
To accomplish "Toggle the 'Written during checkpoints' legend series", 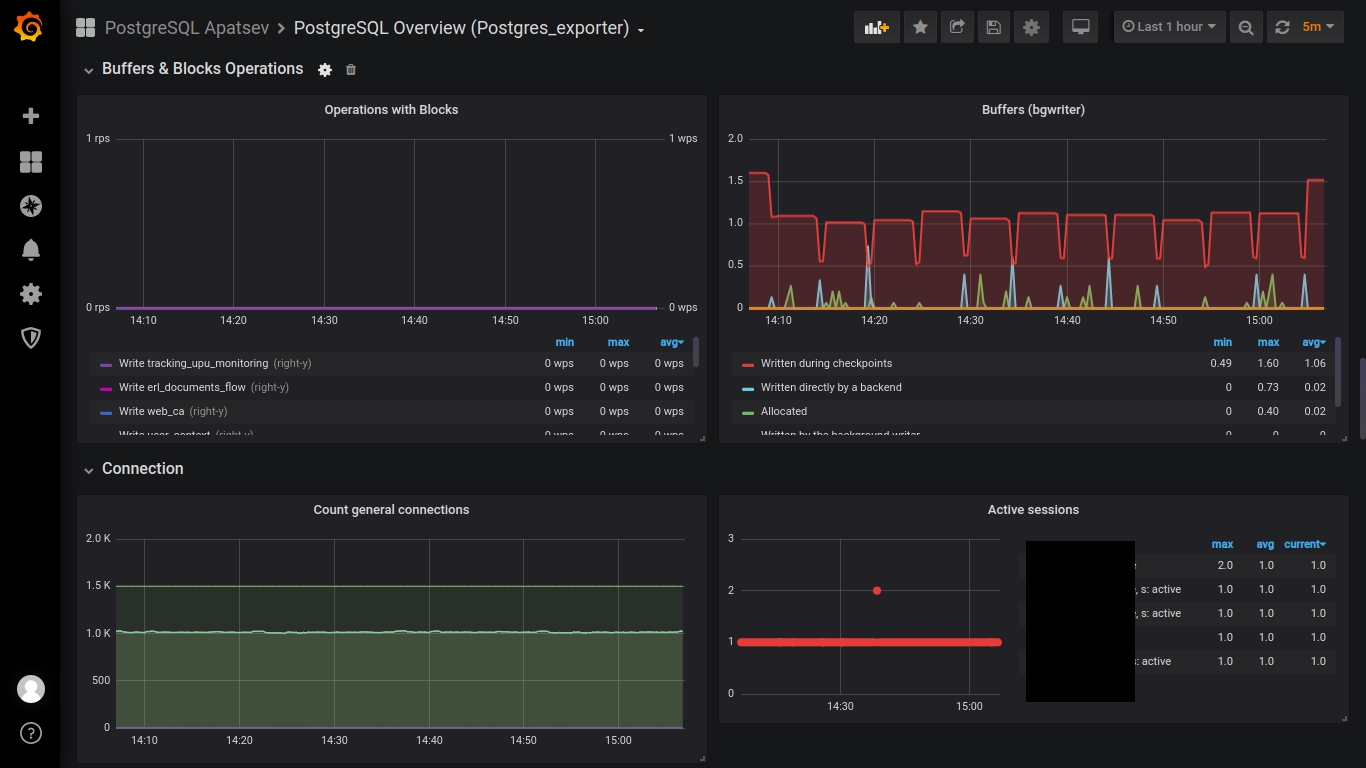I will coord(825,363).
